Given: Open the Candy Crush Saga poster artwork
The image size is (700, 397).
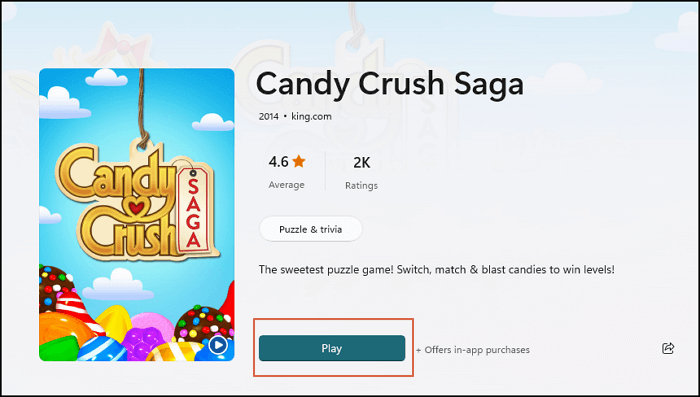Looking at the screenshot, I should 137,214.
